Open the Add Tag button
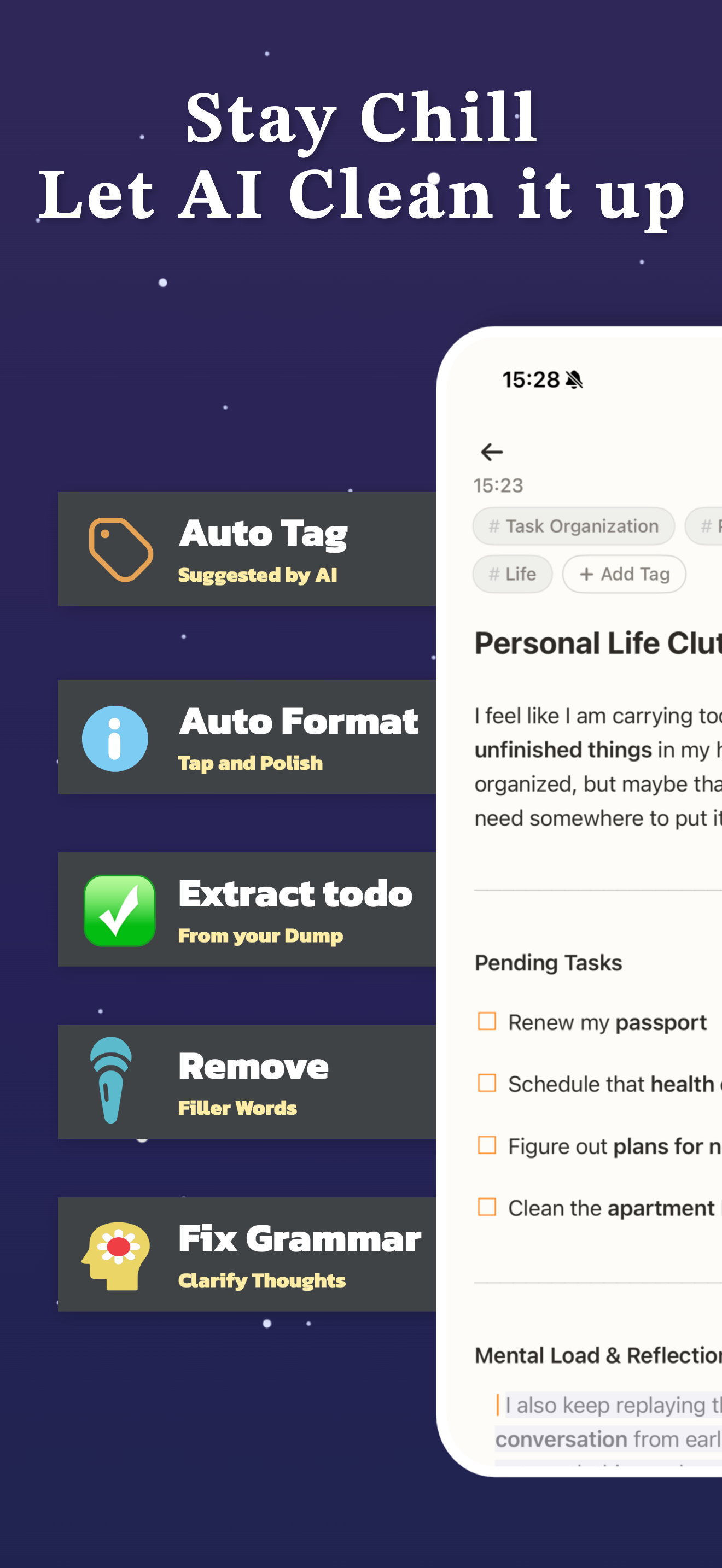 tap(624, 574)
